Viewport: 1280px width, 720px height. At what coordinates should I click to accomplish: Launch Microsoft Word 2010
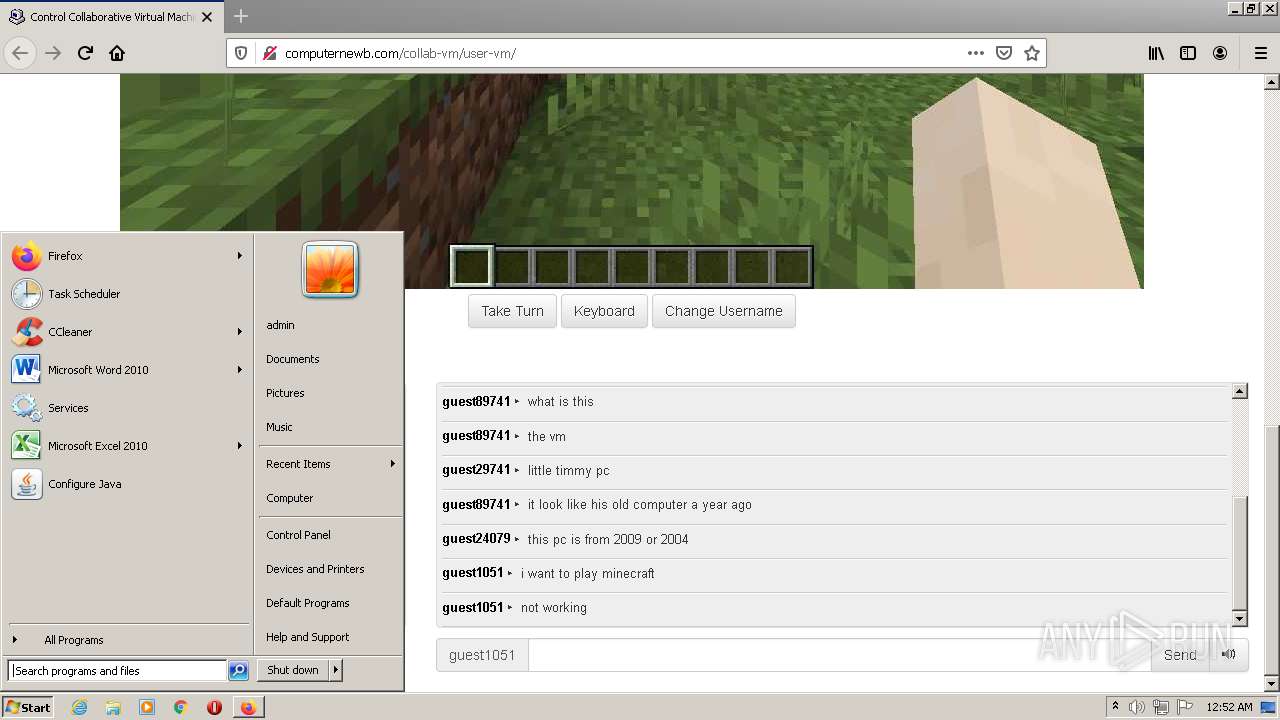126,370
